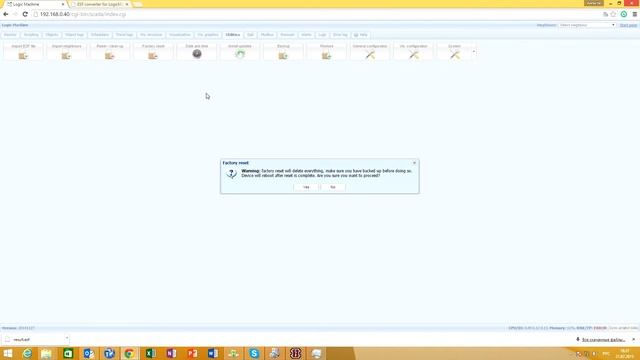Switch to the Logs tab
640x360 pixels.
pyautogui.click(x=322, y=35)
